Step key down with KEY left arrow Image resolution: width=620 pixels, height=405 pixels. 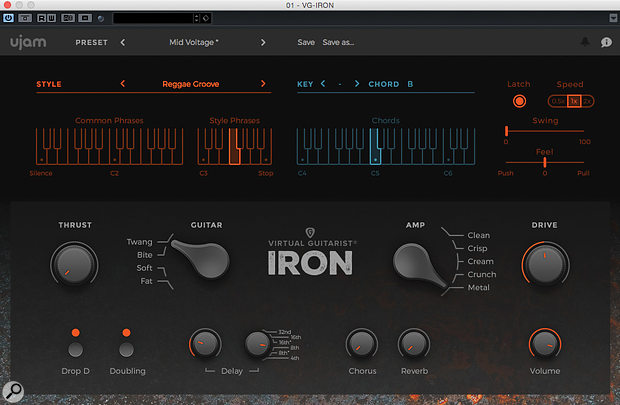[x=323, y=84]
